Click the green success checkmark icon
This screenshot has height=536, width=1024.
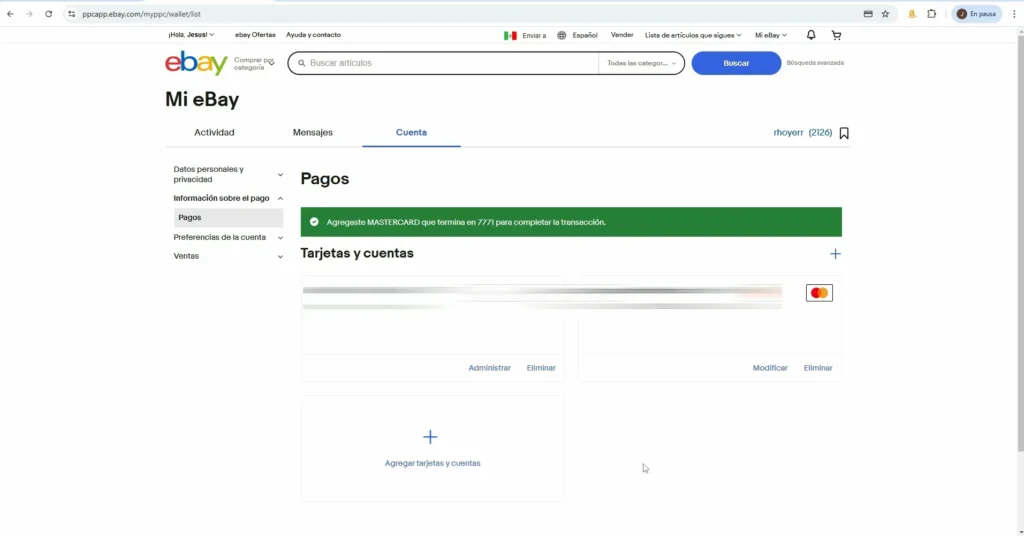[x=314, y=222]
